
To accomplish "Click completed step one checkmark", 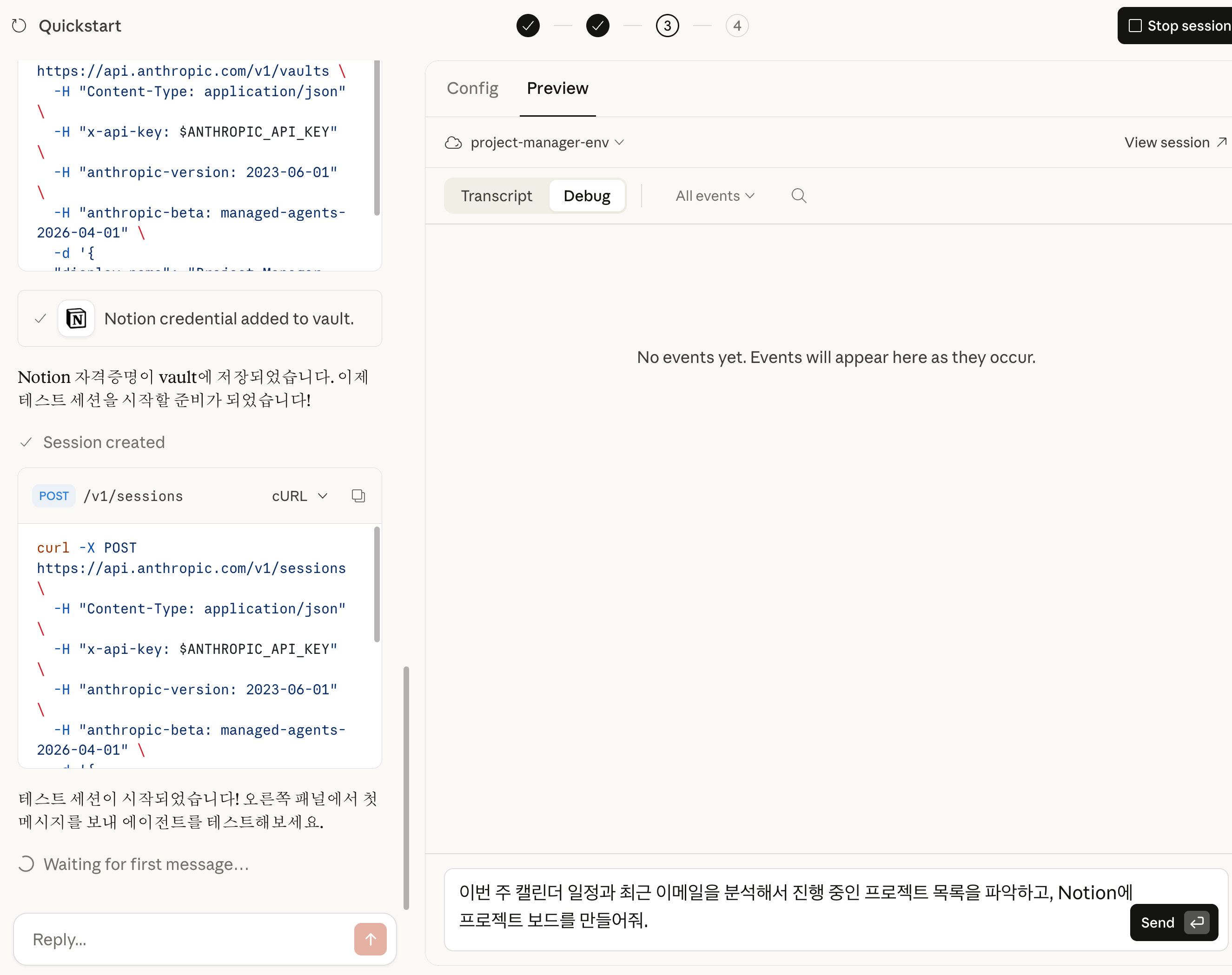I will 528,26.
